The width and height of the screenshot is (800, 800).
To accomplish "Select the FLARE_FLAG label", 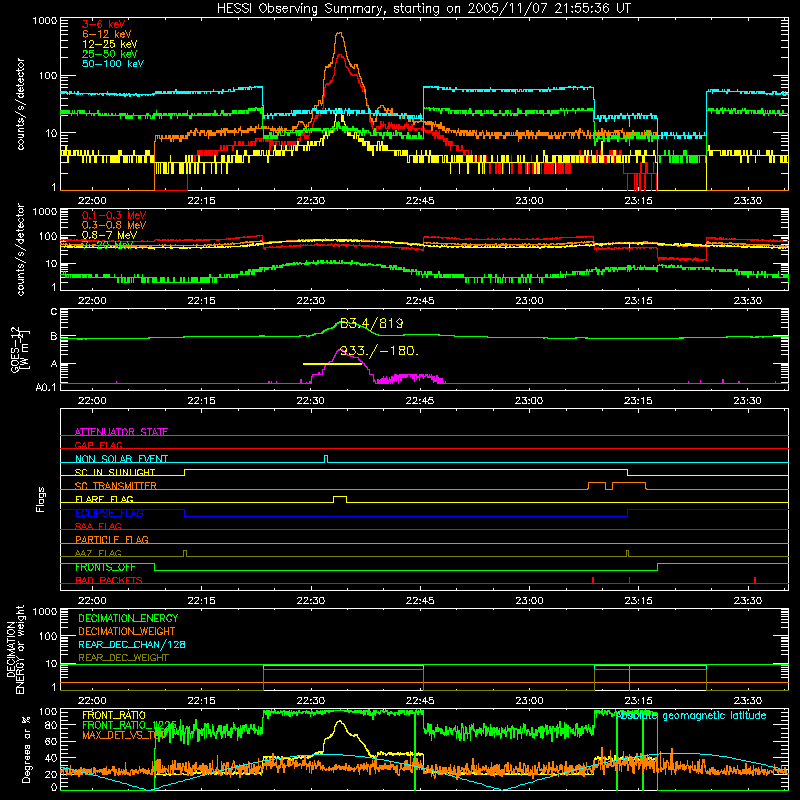I will click(104, 499).
